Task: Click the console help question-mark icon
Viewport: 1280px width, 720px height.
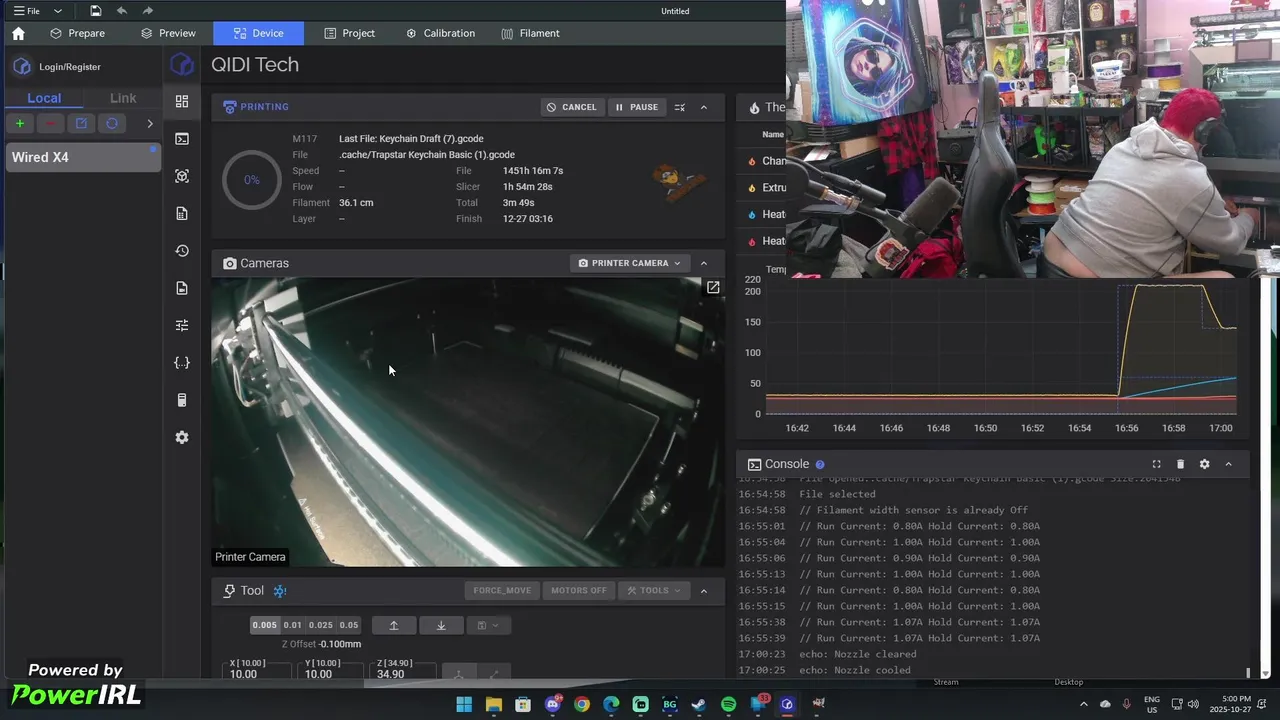Action: click(820, 464)
